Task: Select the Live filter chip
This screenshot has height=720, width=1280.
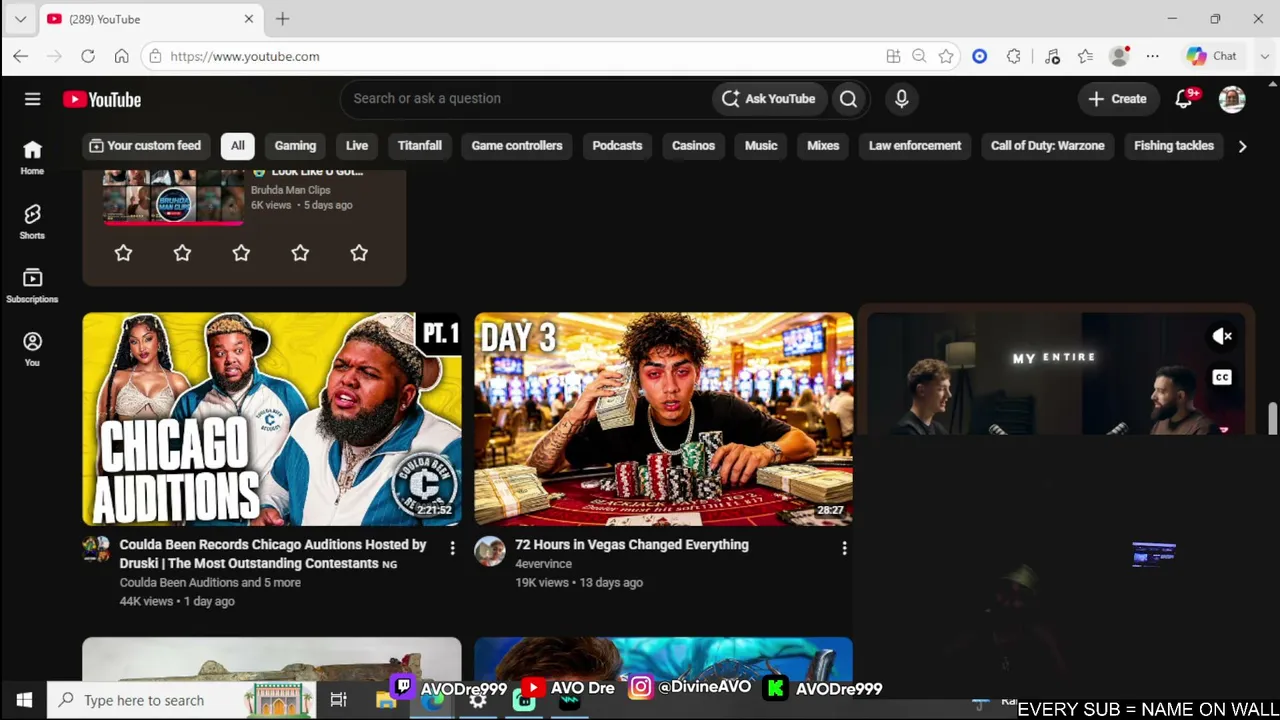Action: (357, 146)
